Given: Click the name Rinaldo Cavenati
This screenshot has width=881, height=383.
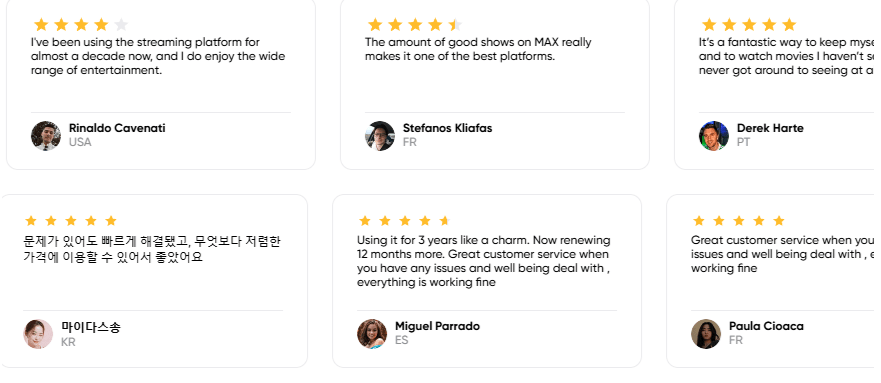Looking at the screenshot, I should click(117, 128).
